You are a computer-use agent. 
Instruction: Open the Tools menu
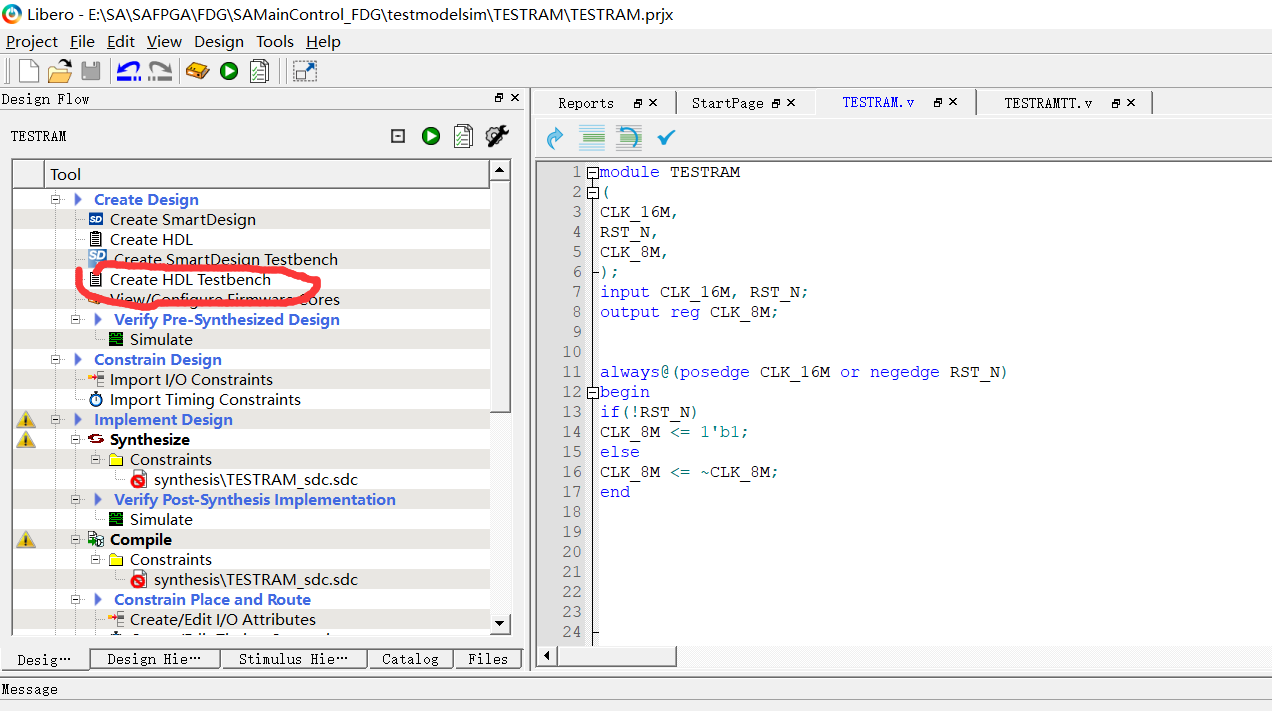tap(274, 41)
